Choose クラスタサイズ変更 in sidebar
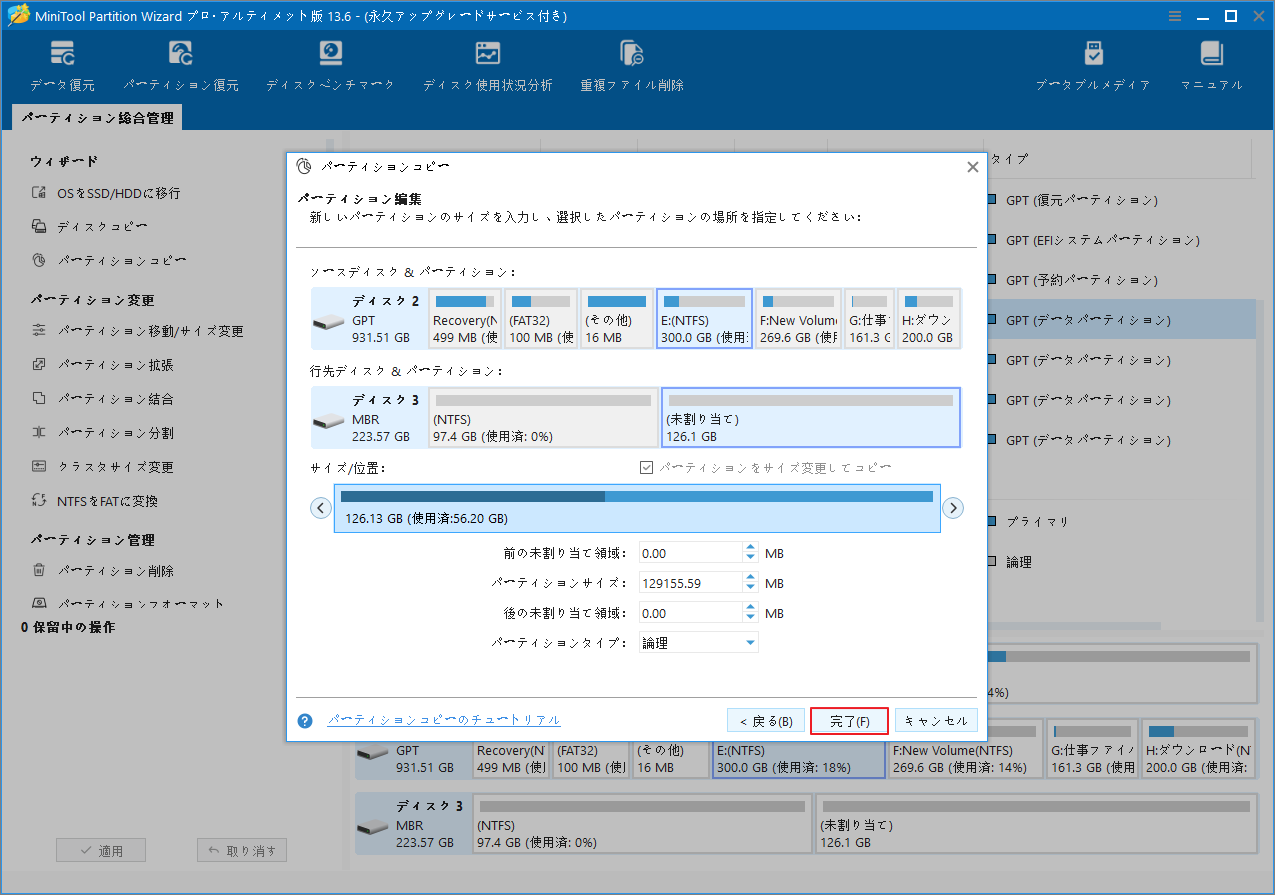1275x895 pixels. pos(103,467)
